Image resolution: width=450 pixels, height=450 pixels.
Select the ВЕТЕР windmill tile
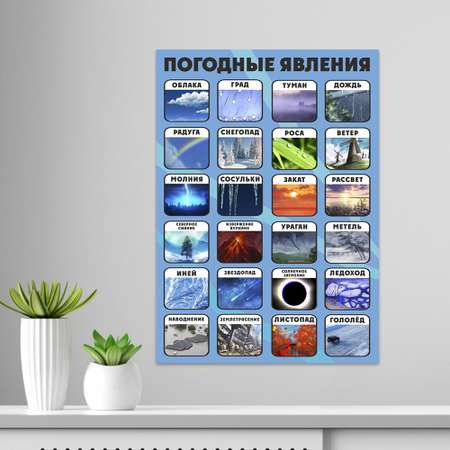(x=348, y=148)
